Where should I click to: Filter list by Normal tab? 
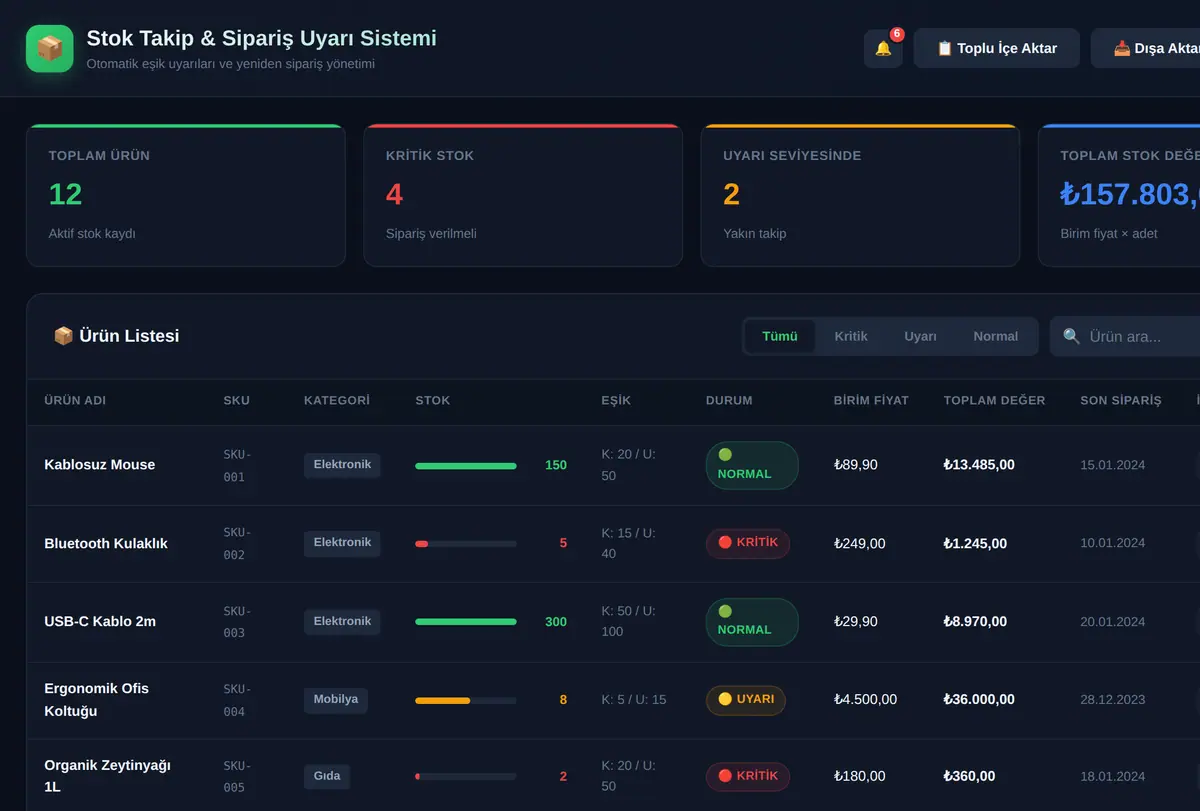(996, 336)
